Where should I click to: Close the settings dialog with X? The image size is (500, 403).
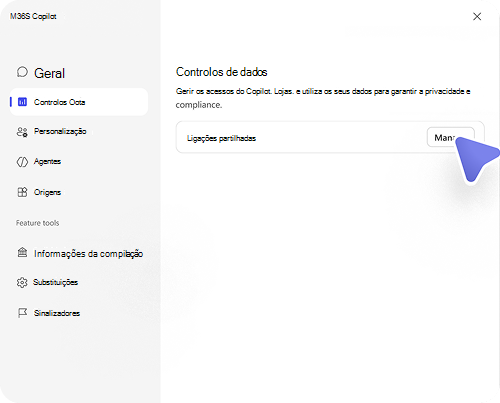coord(477,16)
